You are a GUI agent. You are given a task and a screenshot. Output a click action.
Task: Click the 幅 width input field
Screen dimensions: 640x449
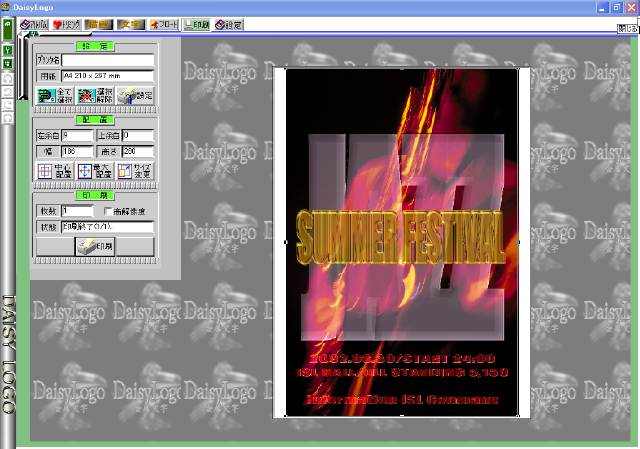[x=77, y=150]
